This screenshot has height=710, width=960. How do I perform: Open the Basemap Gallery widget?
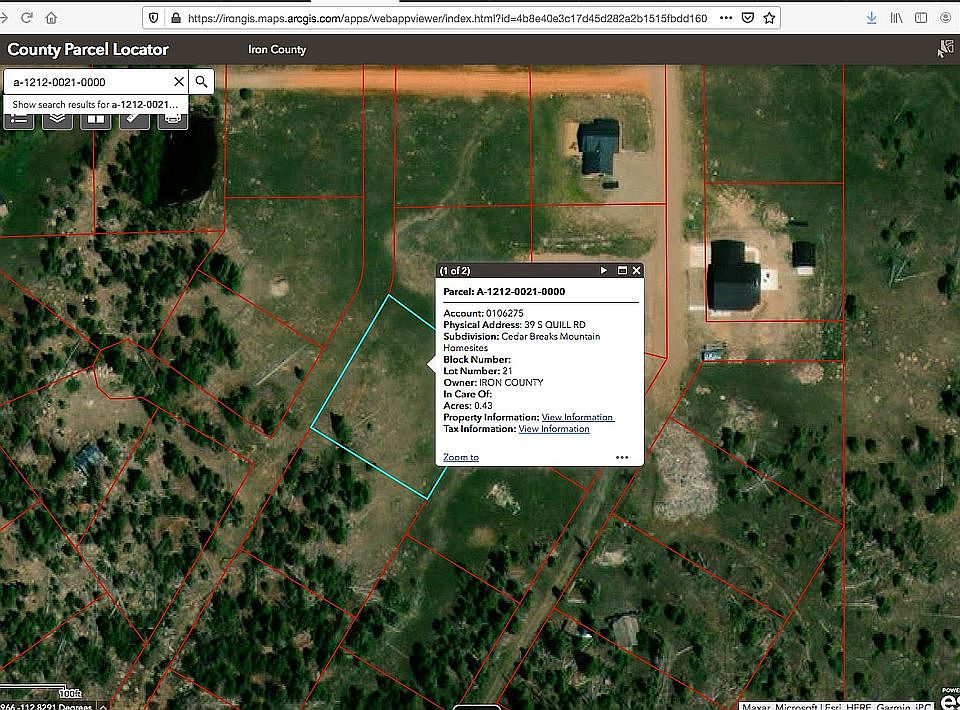pos(96,119)
